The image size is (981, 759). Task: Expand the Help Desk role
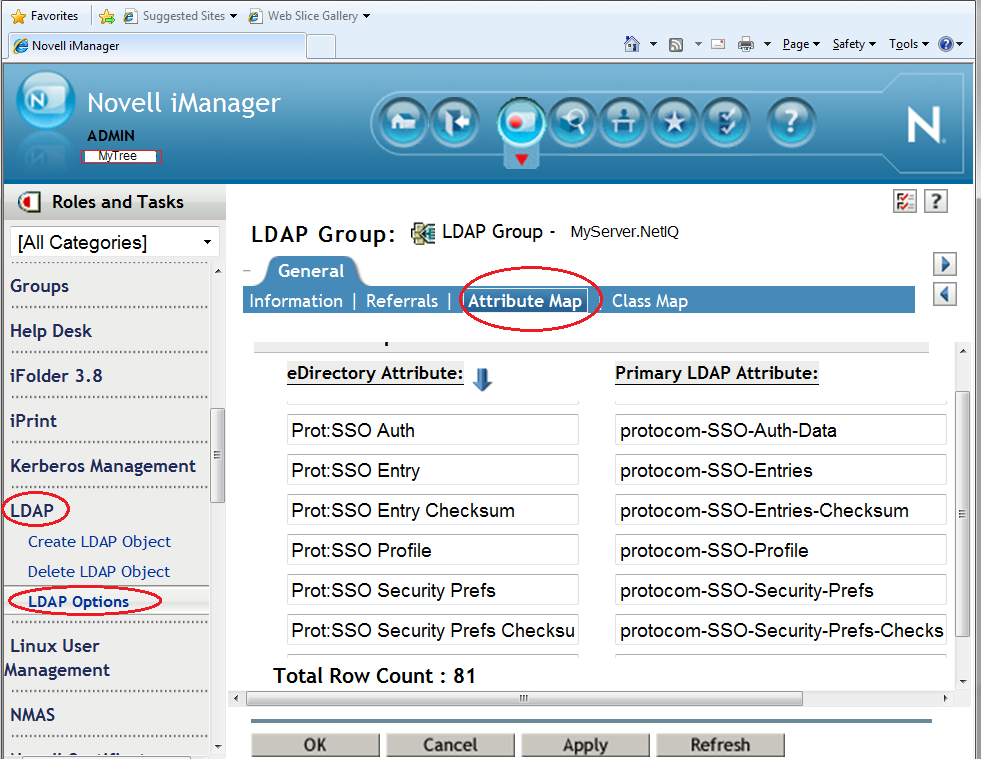51,331
